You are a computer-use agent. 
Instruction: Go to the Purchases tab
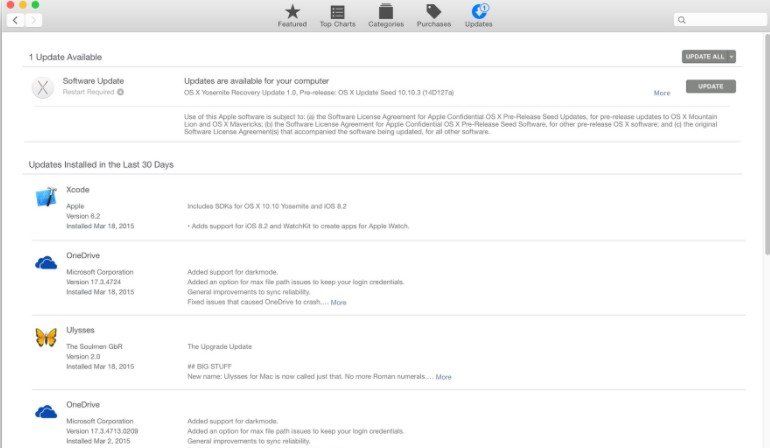(434, 16)
